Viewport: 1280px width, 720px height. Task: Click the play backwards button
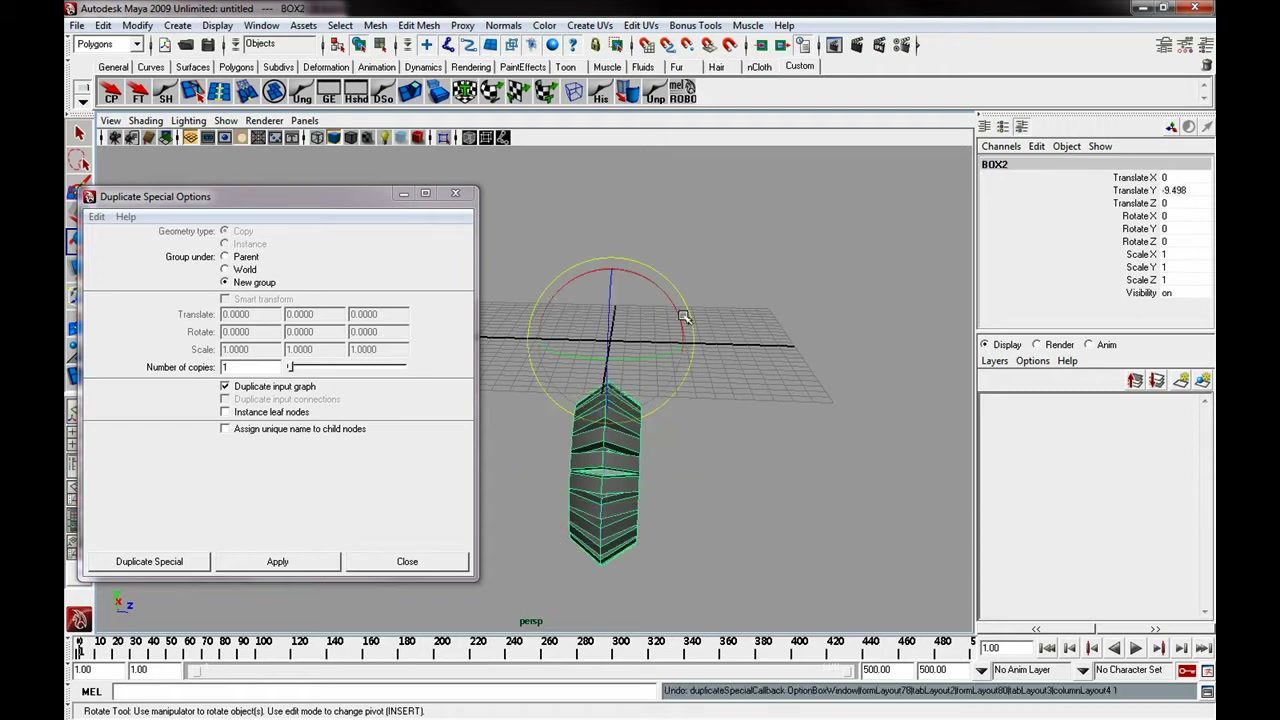coord(1114,649)
